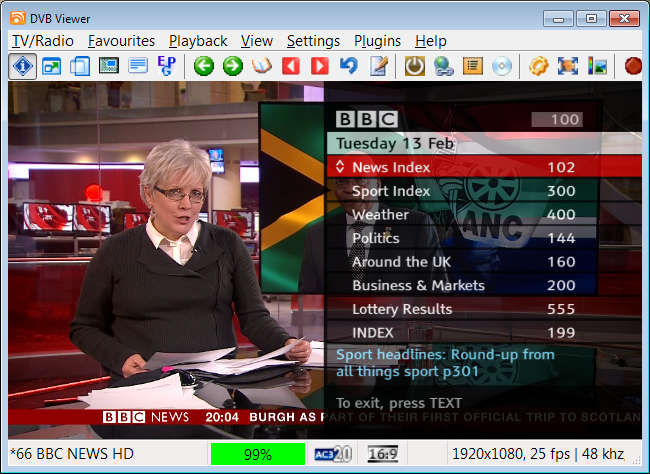The height and width of the screenshot is (474, 650).
Task: Open the orange gear options icon
Action: tap(539, 66)
